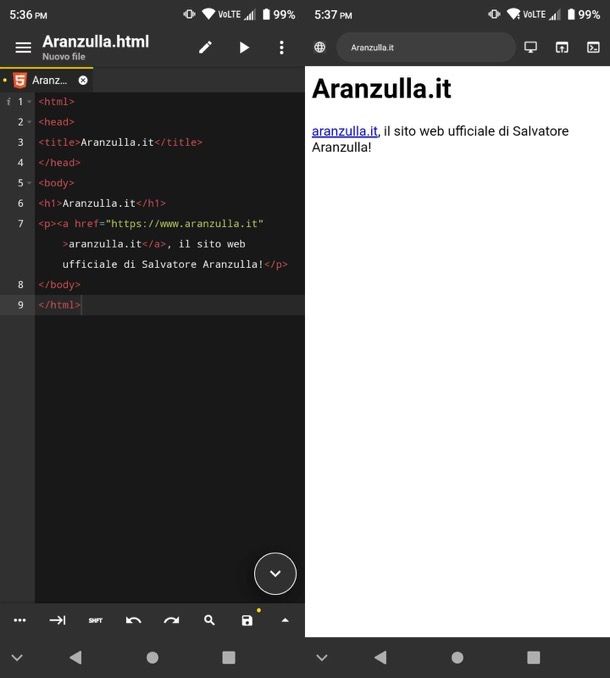Tap the info marker beside line 1

click(8, 102)
